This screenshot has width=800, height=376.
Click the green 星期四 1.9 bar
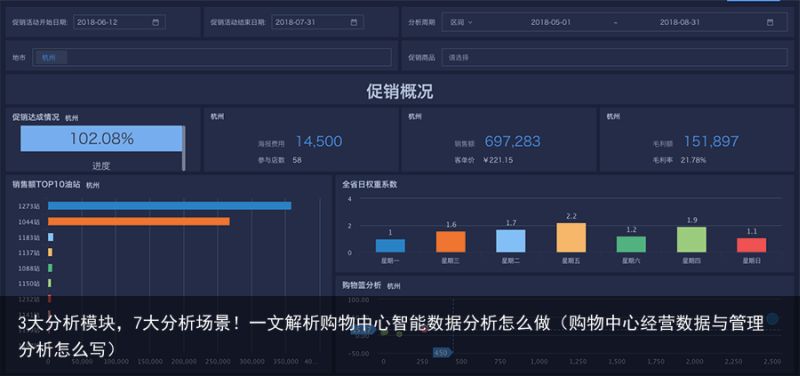point(691,240)
